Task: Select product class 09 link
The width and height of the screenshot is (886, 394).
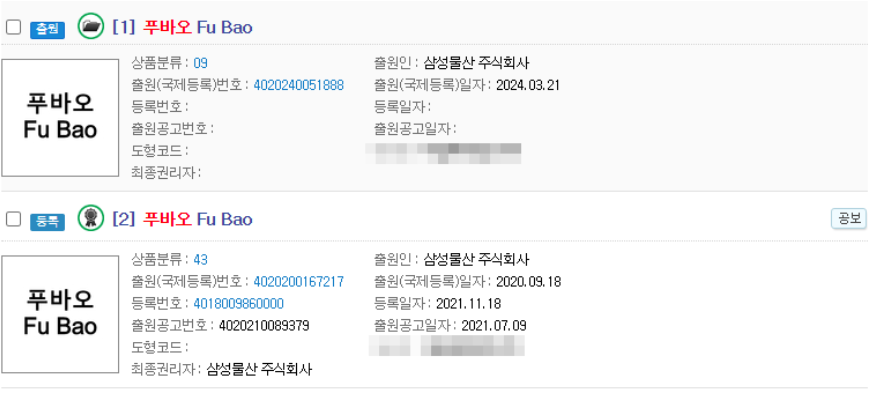Action: (201, 63)
